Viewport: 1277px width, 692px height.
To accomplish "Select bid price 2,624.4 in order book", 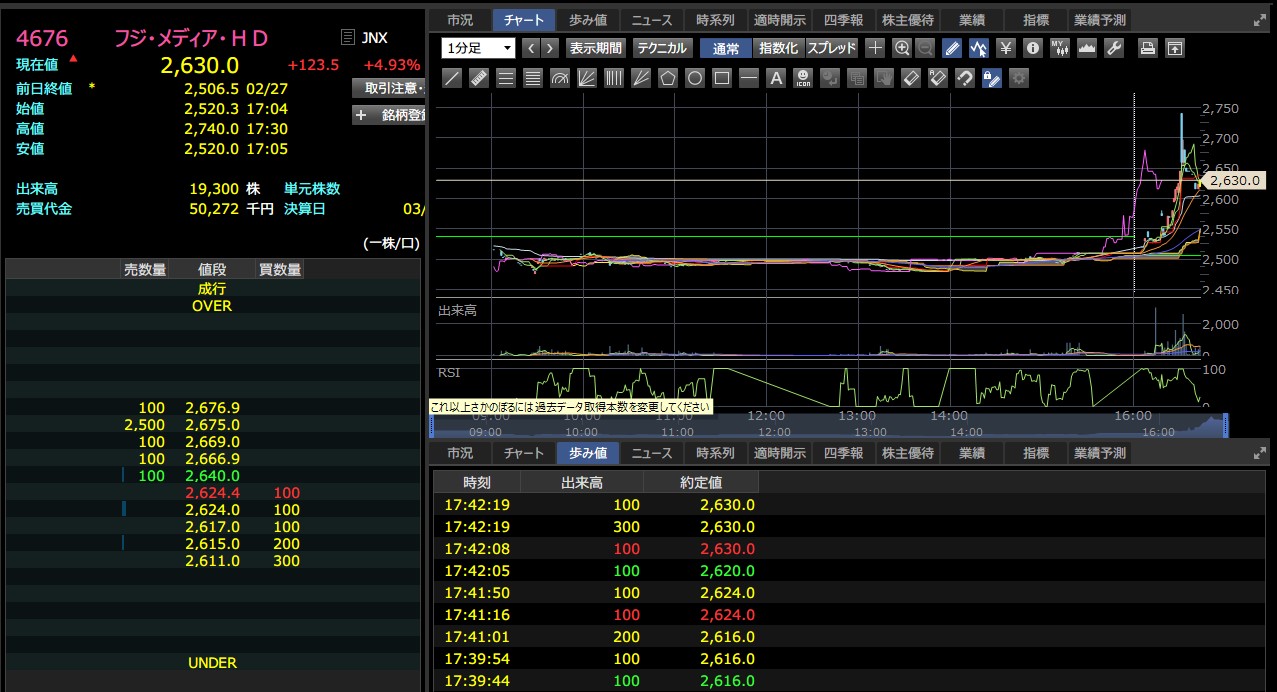I will coord(212,493).
